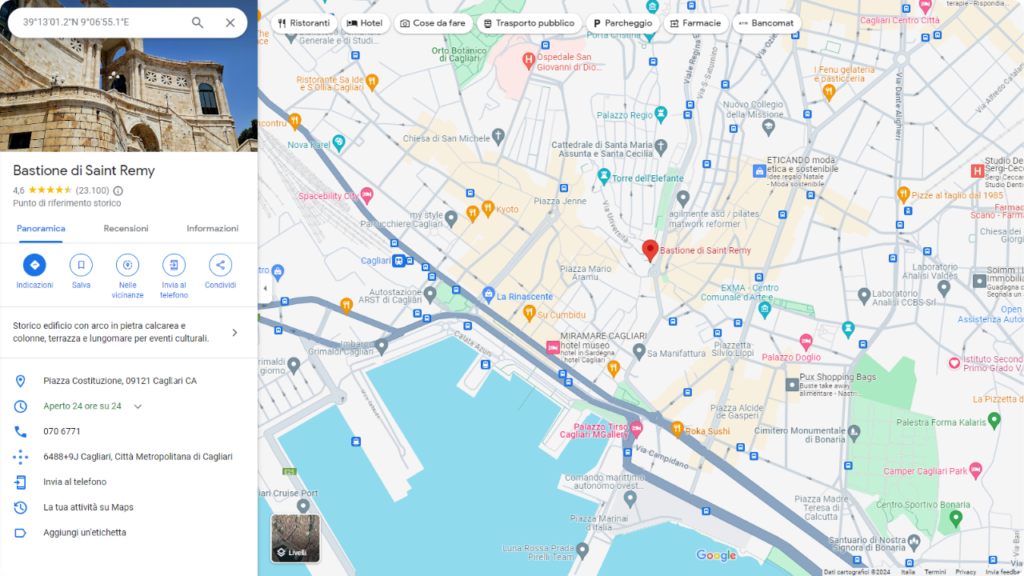1024x576 pixels.
Task: Switch to the Informazioni tab
Action: [212, 229]
